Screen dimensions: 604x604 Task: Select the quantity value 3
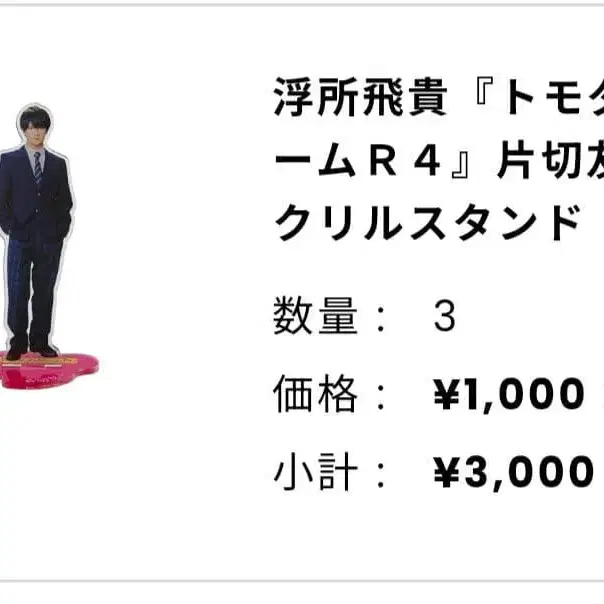(445, 317)
